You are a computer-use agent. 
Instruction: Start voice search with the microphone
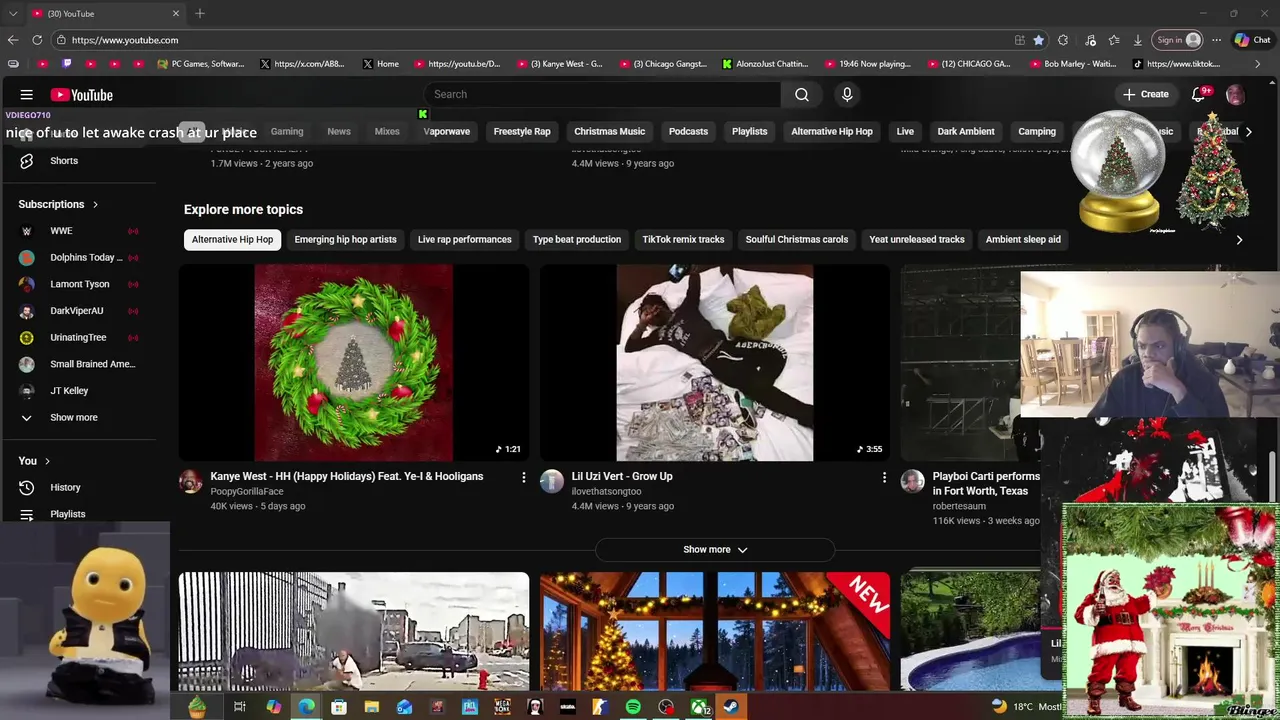[x=847, y=94]
